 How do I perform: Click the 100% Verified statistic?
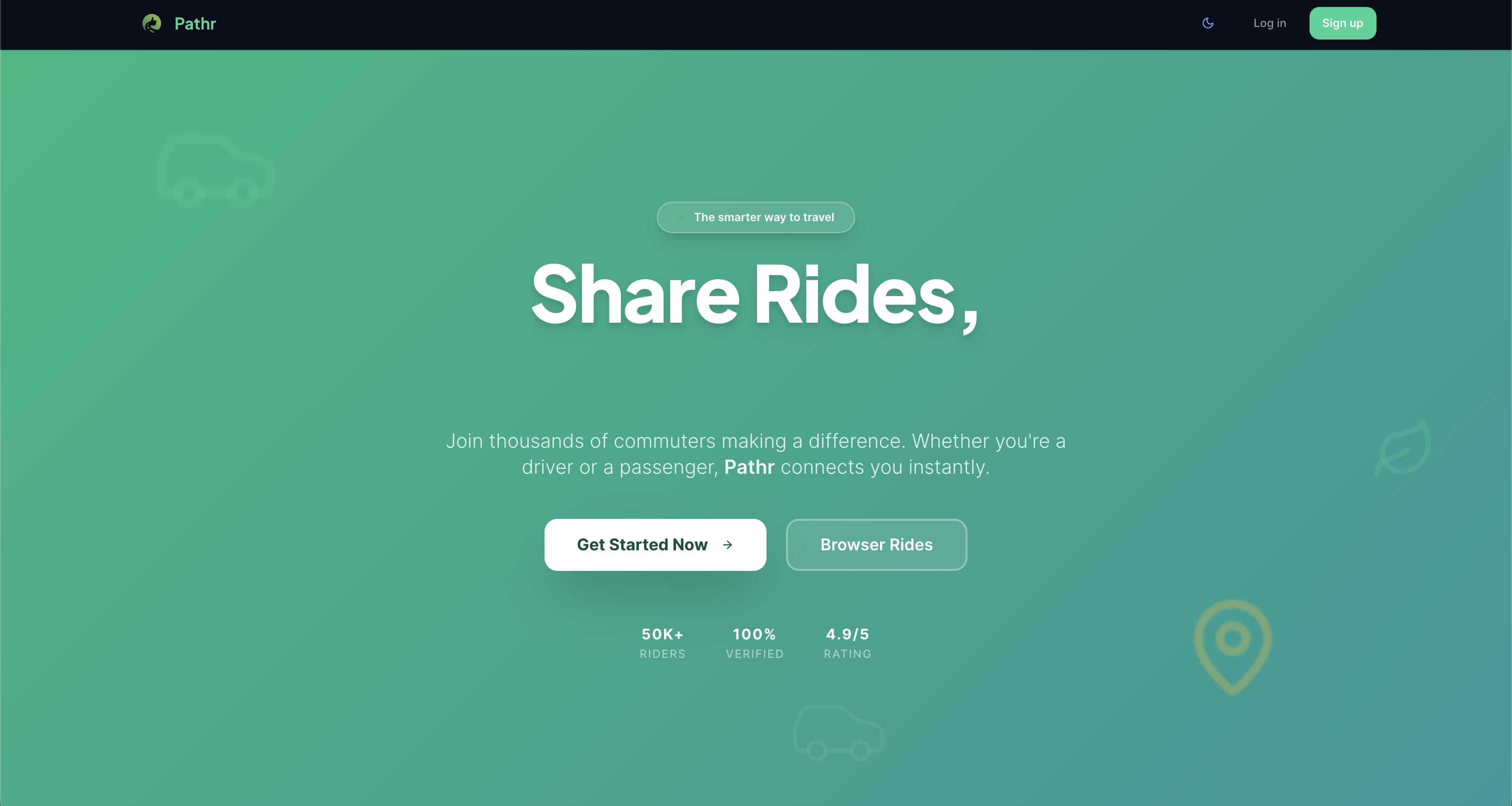755,643
